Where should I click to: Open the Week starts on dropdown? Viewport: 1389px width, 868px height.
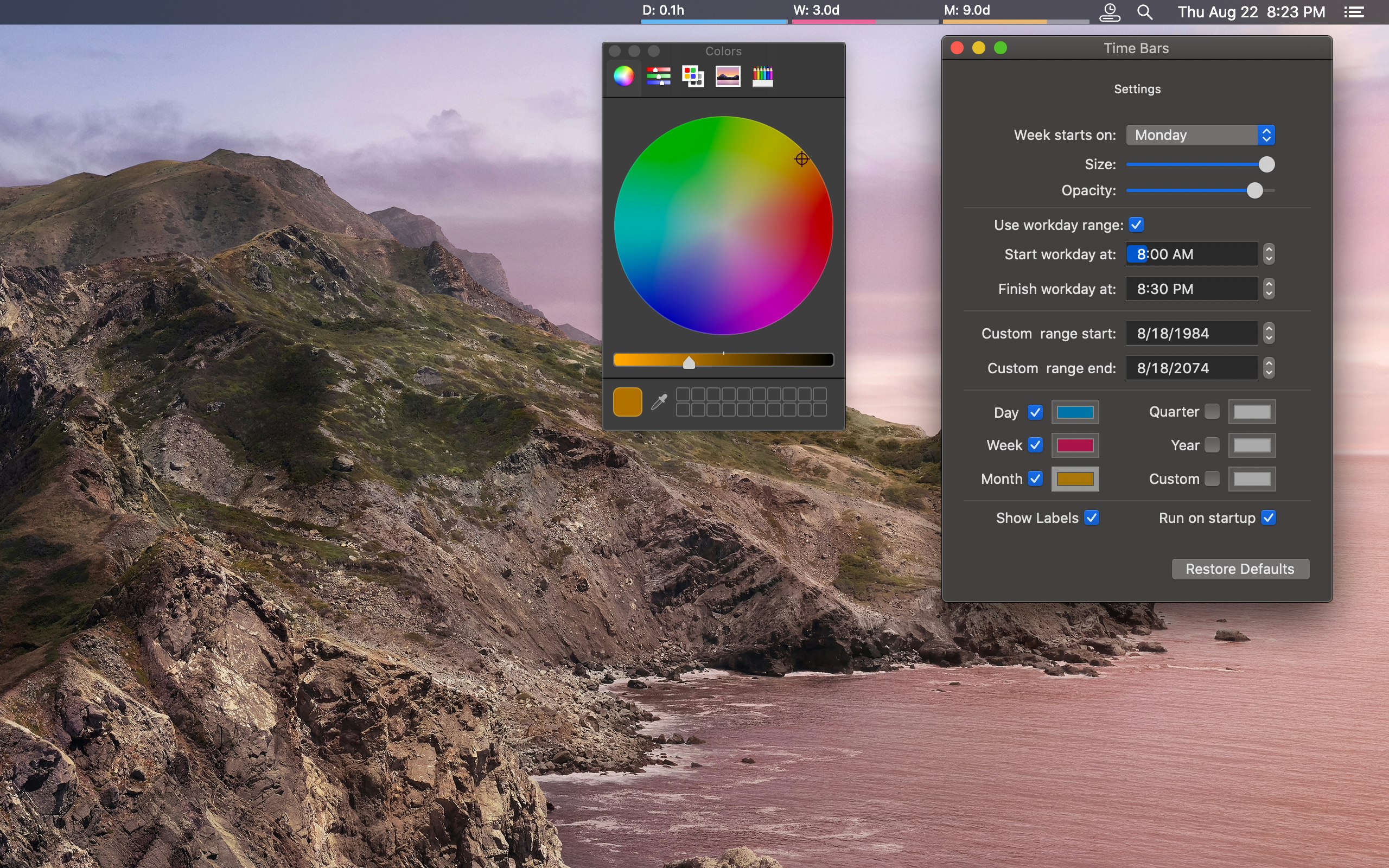pyautogui.click(x=1200, y=135)
